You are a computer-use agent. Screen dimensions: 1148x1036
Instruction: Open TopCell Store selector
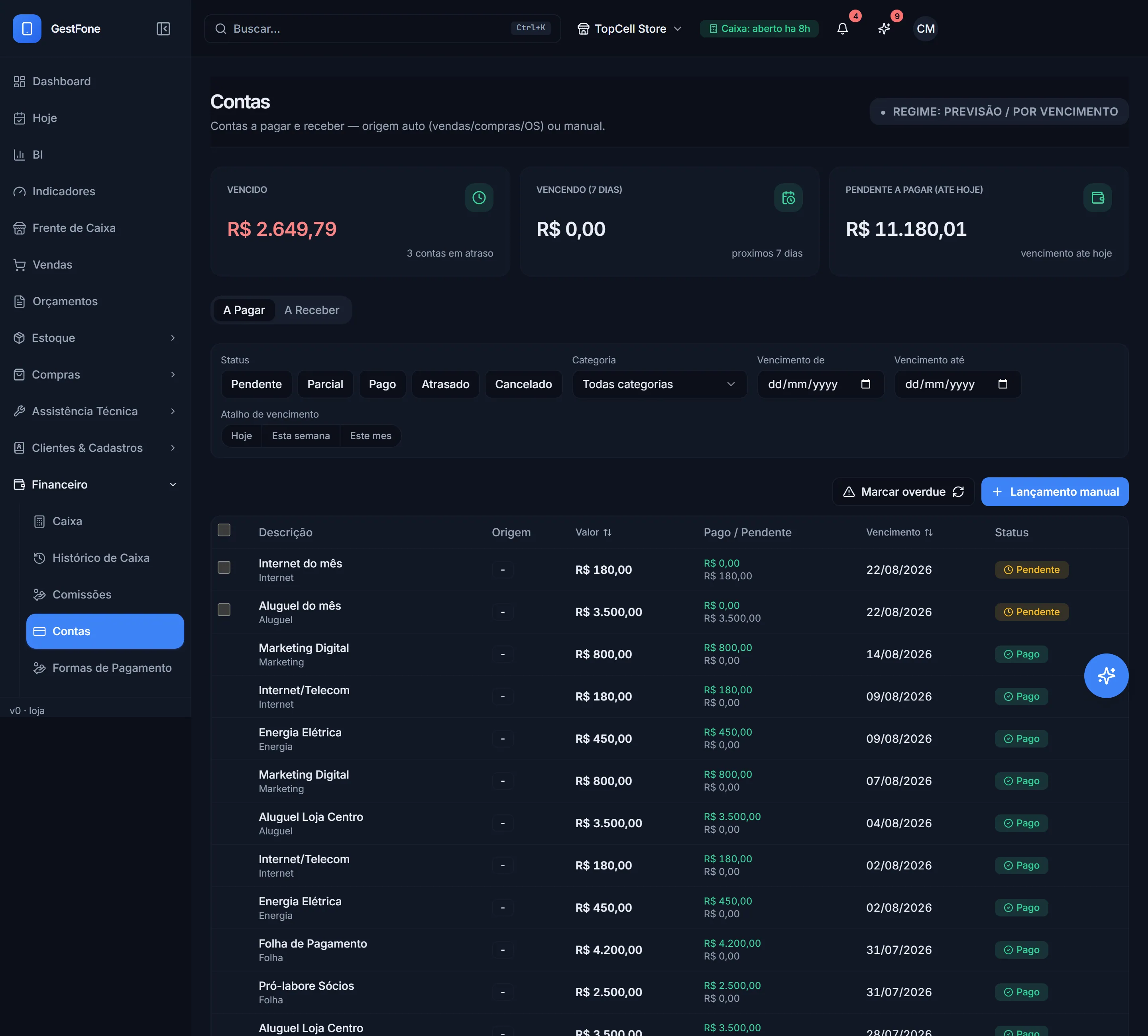(x=630, y=28)
